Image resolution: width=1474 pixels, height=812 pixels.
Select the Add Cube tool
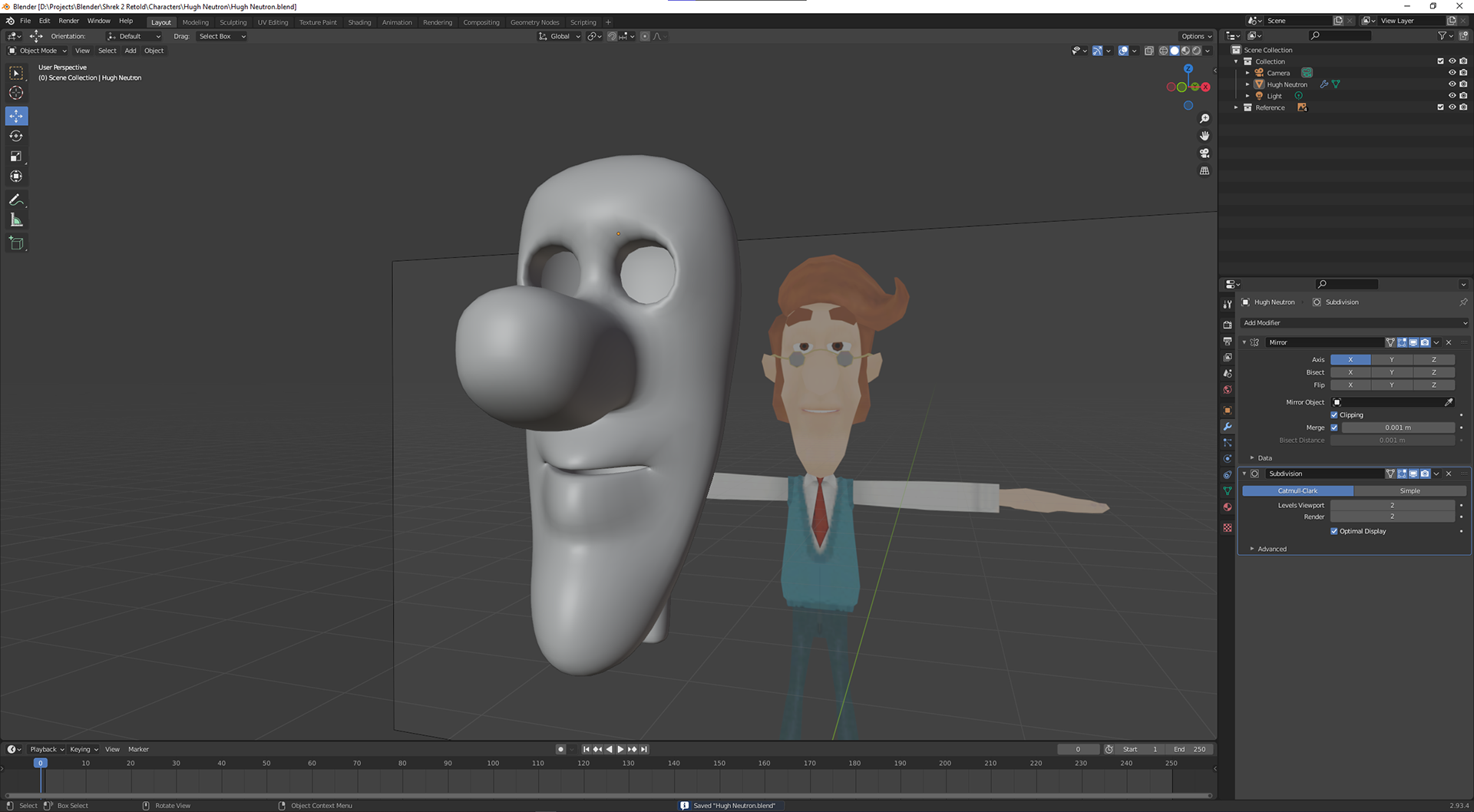pyautogui.click(x=16, y=243)
